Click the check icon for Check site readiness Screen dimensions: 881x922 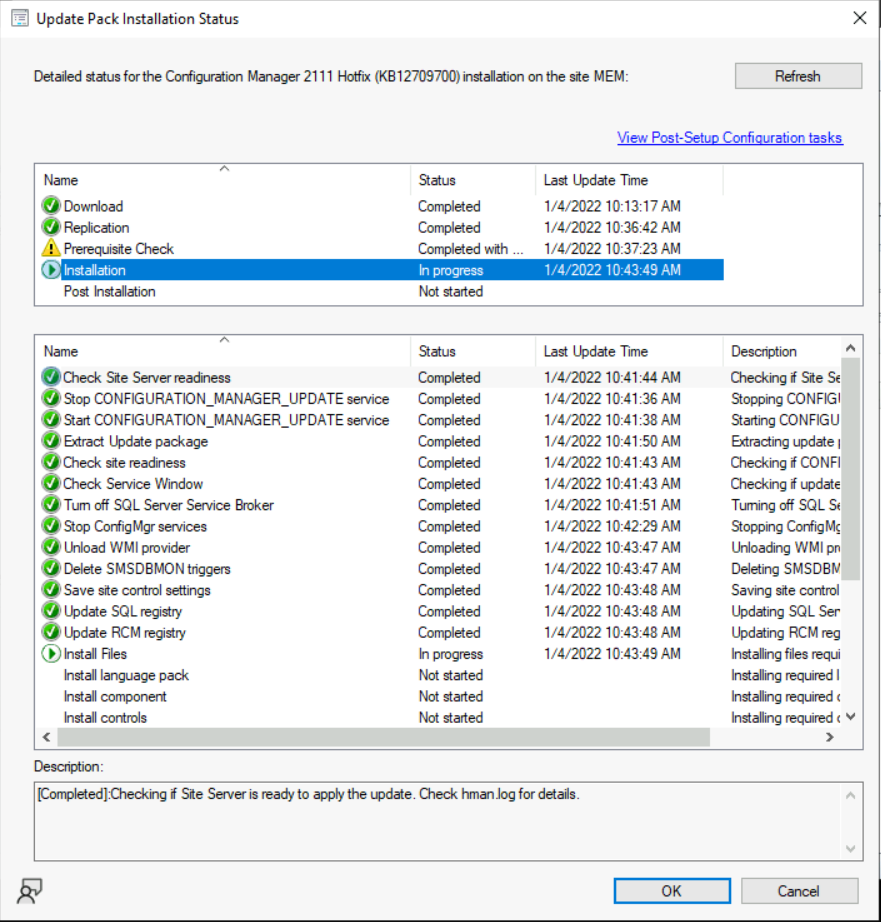(51, 462)
